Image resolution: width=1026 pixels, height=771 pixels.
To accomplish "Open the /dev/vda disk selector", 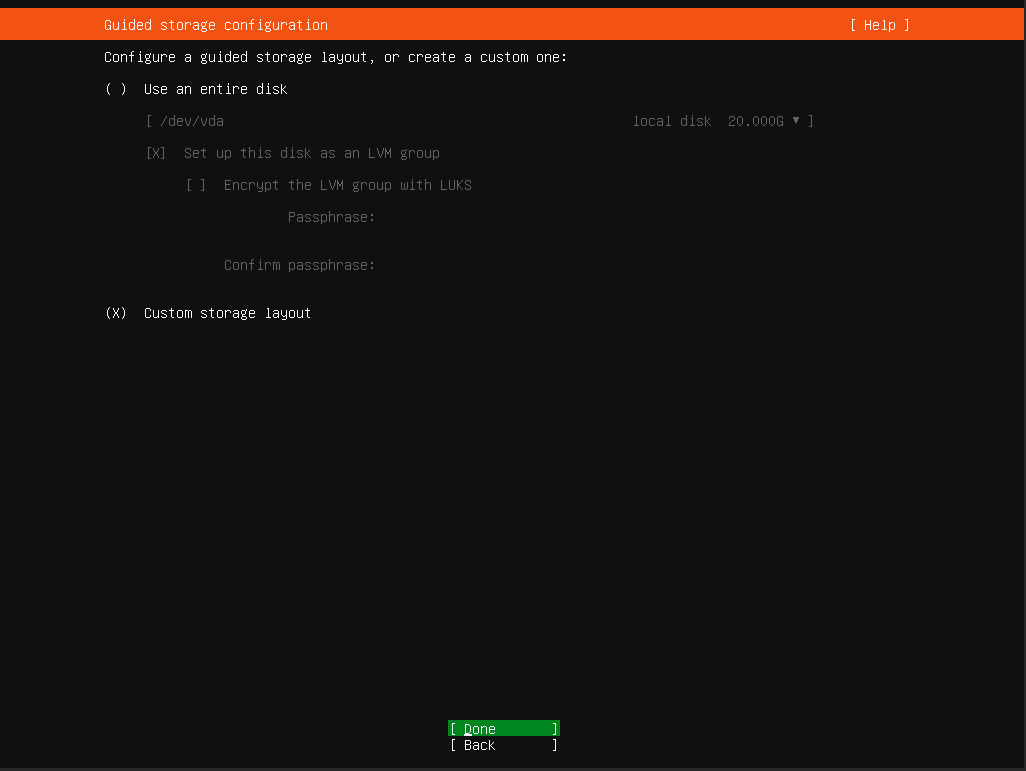I will [x=191, y=121].
